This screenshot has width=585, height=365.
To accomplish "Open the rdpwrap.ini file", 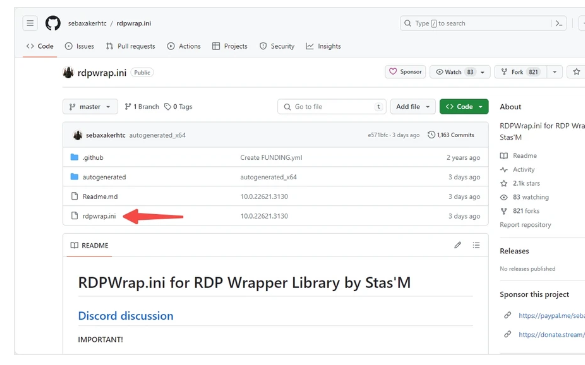I will click(99, 216).
